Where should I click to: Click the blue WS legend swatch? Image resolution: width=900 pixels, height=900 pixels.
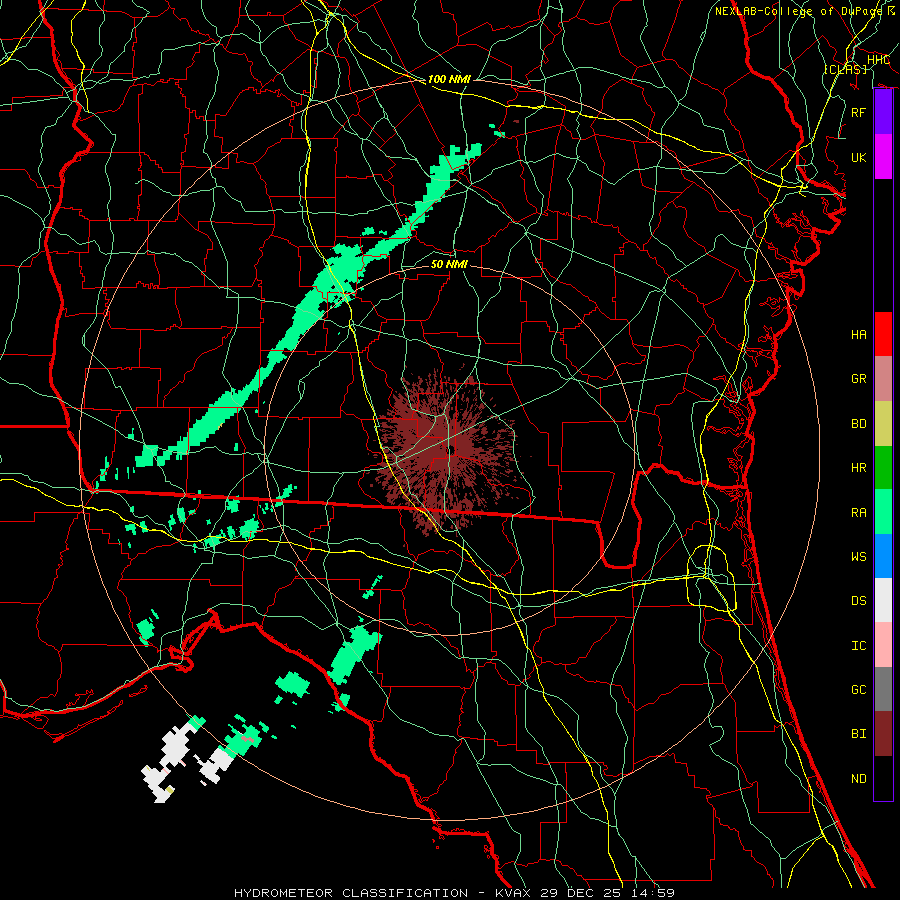(883, 556)
